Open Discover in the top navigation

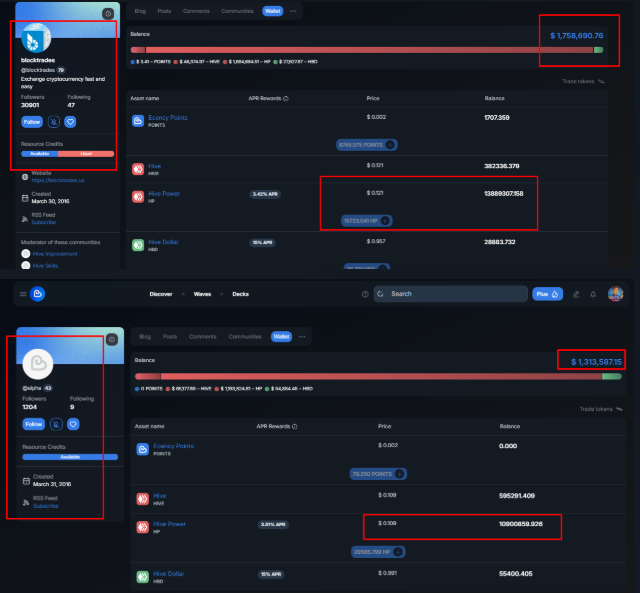[161, 294]
